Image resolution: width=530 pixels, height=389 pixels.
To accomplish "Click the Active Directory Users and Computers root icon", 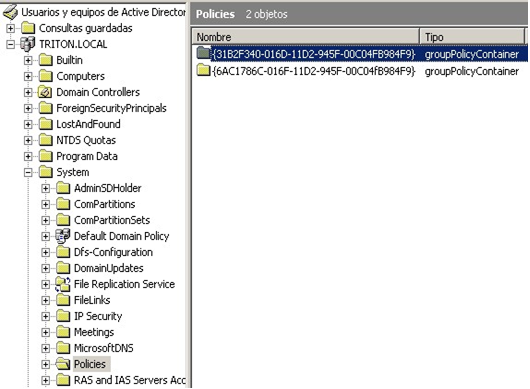I will click(x=10, y=12).
